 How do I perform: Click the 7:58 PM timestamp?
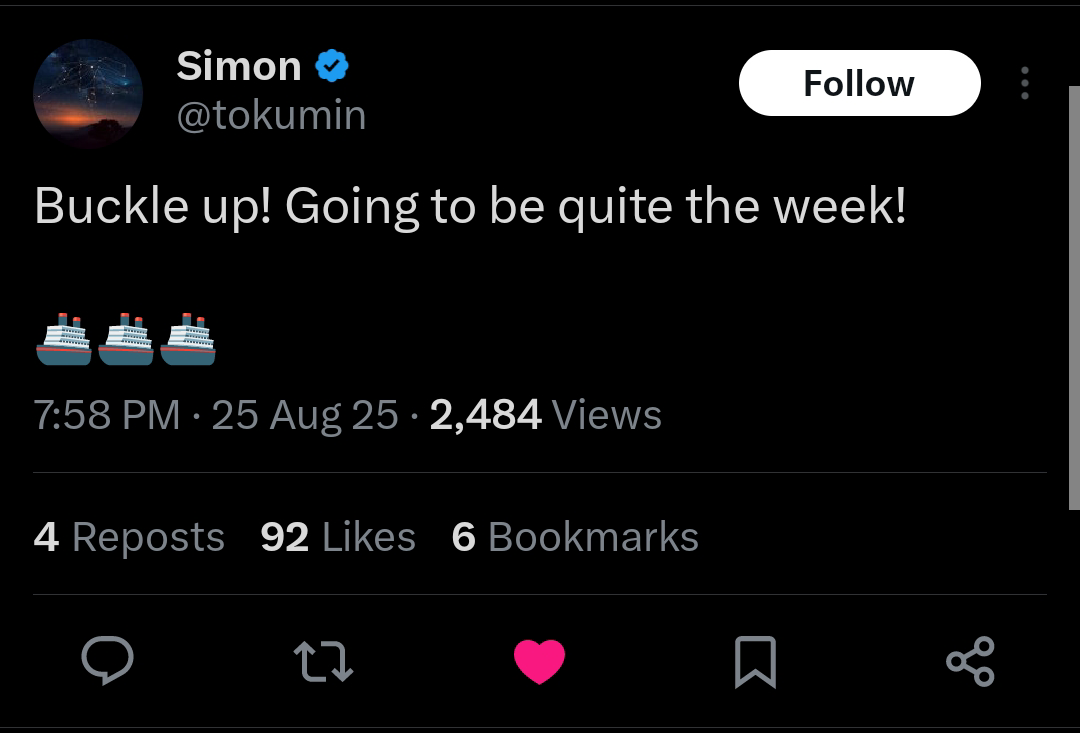click(x=107, y=415)
